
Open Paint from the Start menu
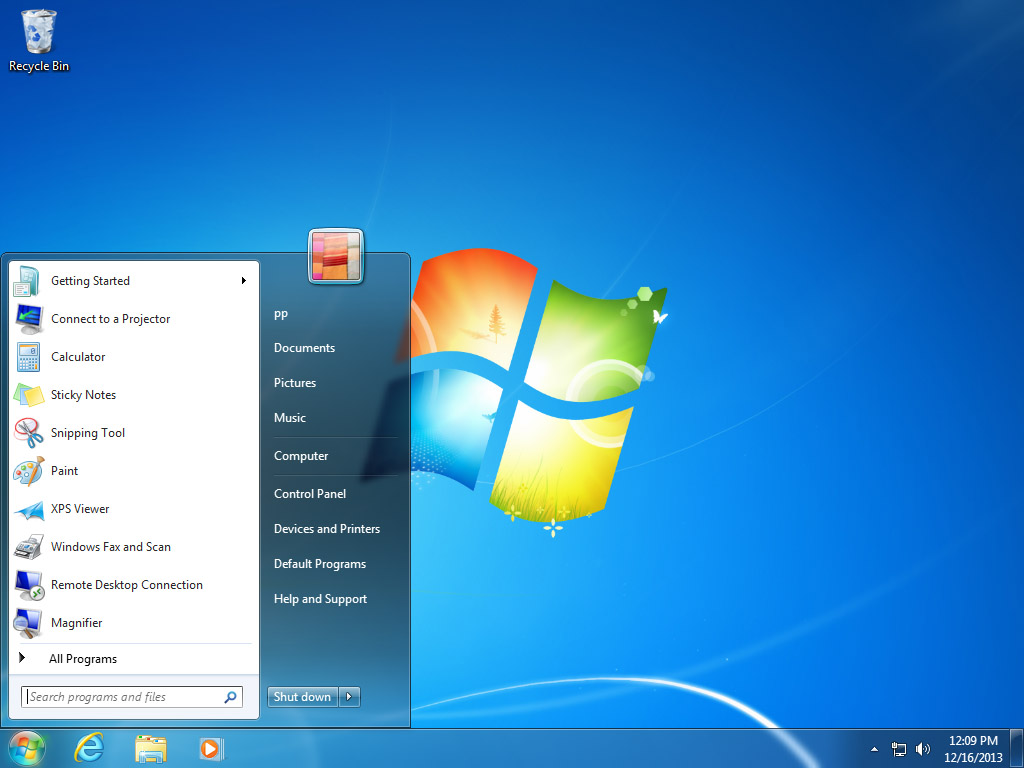click(65, 471)
